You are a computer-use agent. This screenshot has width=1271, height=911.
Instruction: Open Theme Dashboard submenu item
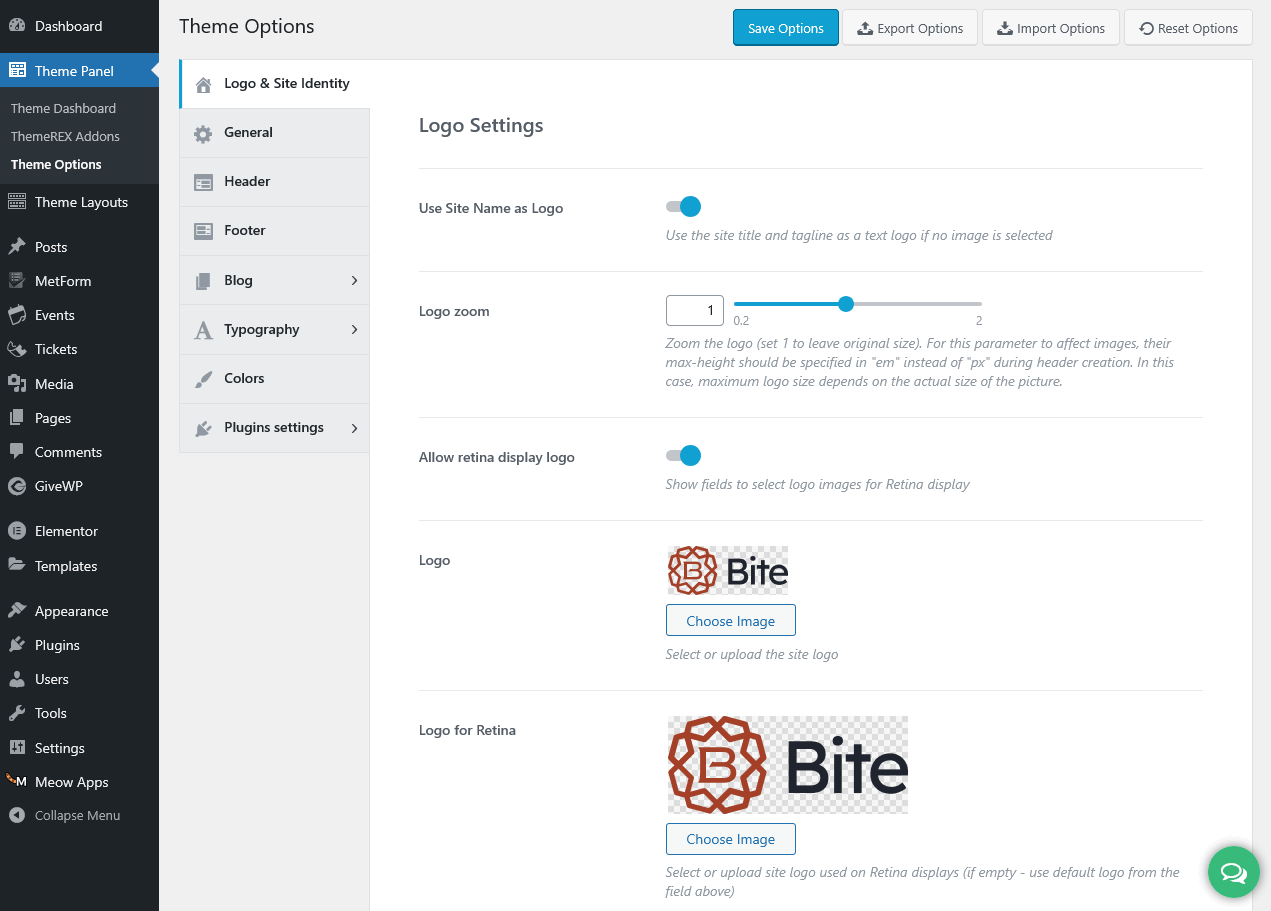pos(63,108)
